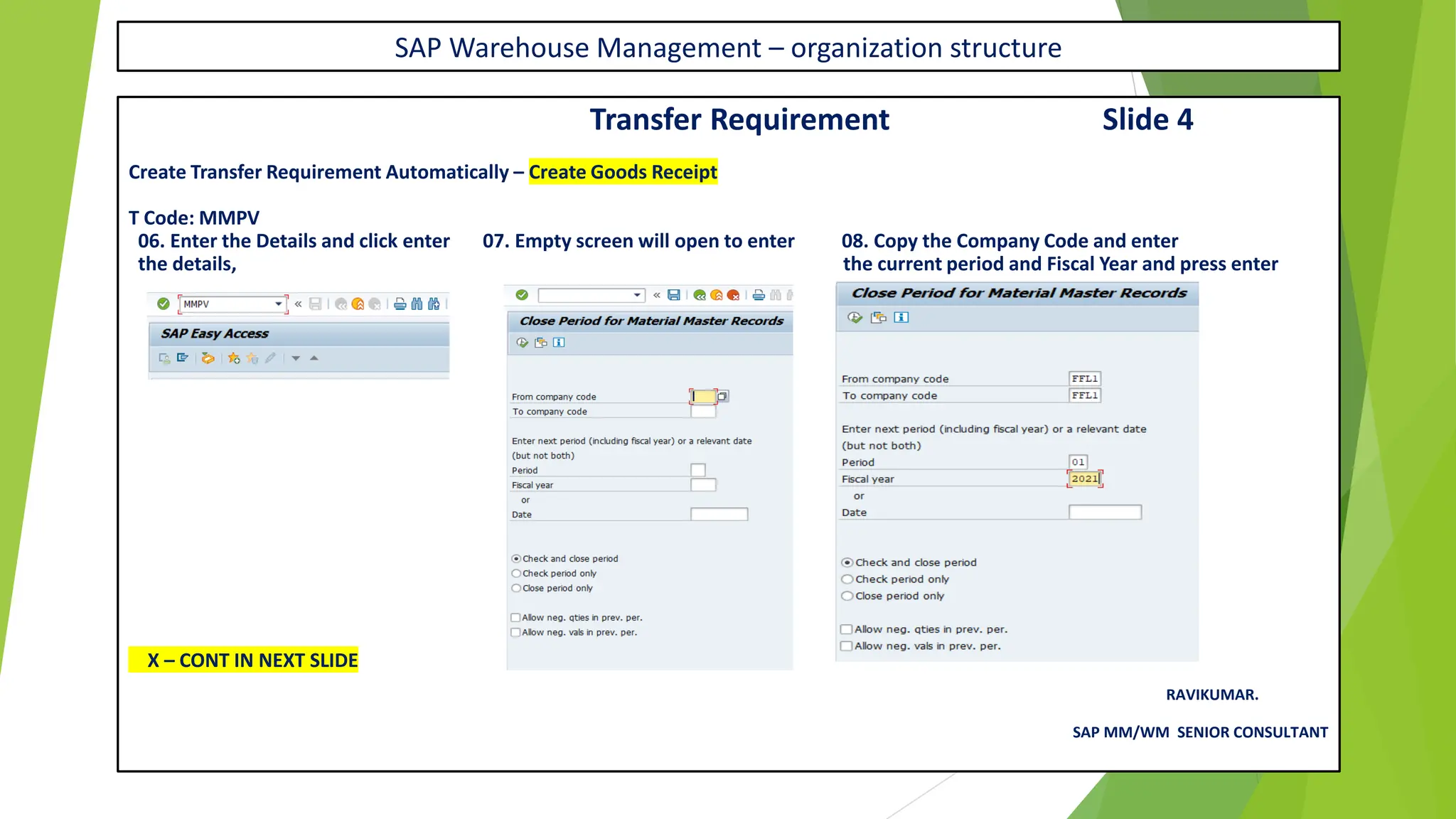Click blue Information icon in step 07 screenshot
The height and width of the screenshot is (819, 1456).
559,343
